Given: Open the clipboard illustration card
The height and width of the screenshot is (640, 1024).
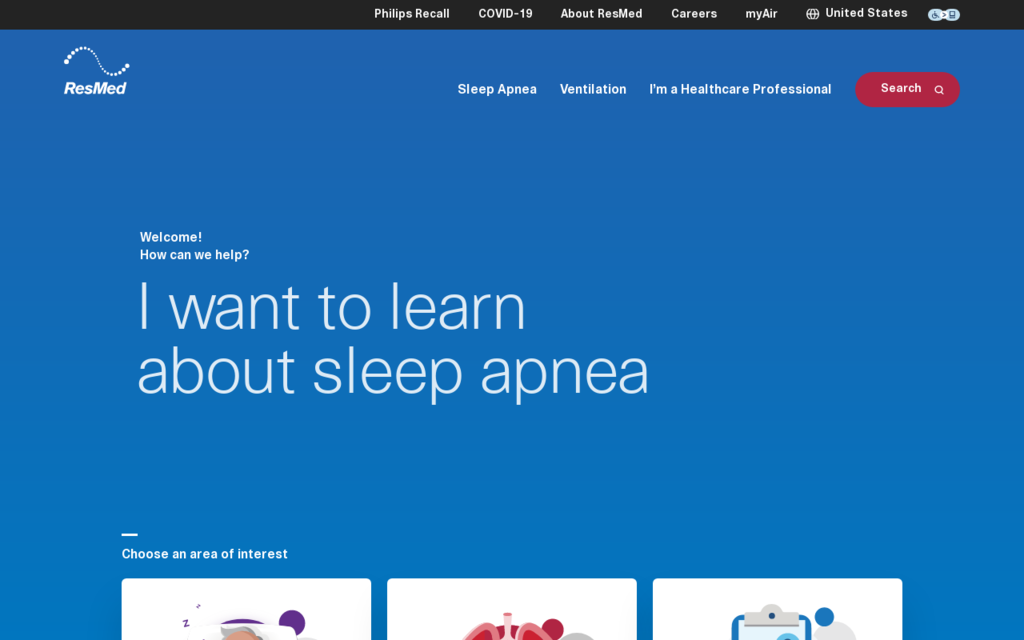Looking at the screenshot, I should [x=777, y=610].
